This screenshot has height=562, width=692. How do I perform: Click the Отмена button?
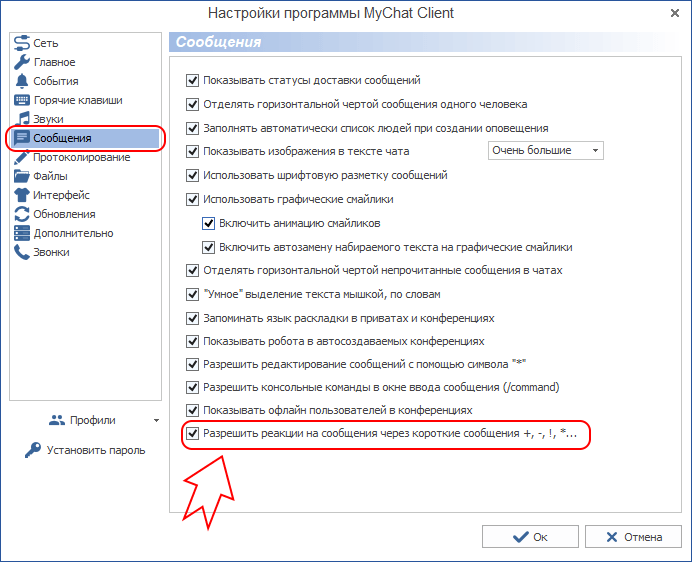(x=633, y=536)
